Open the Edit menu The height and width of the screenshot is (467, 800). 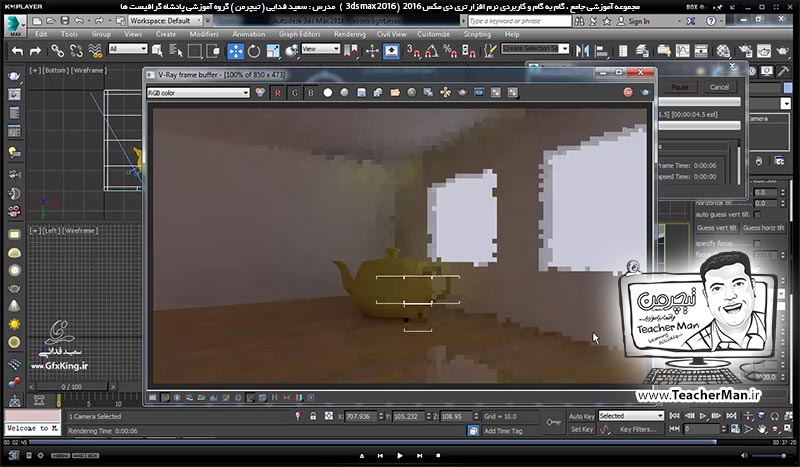(x=41, y=34)
